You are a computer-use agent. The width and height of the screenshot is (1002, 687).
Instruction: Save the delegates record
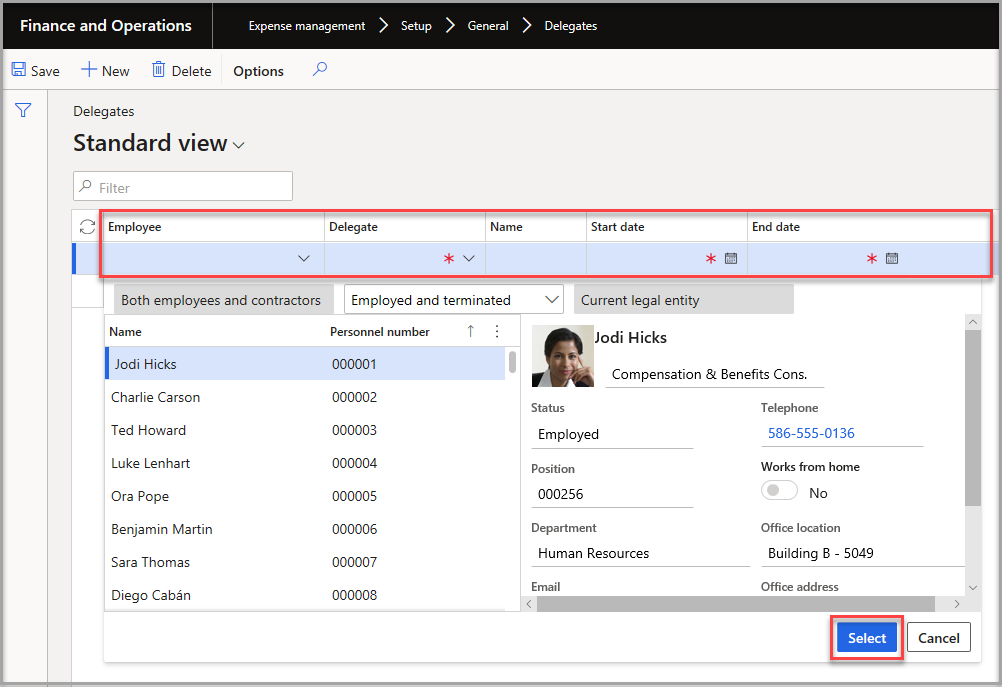[35, 70]
